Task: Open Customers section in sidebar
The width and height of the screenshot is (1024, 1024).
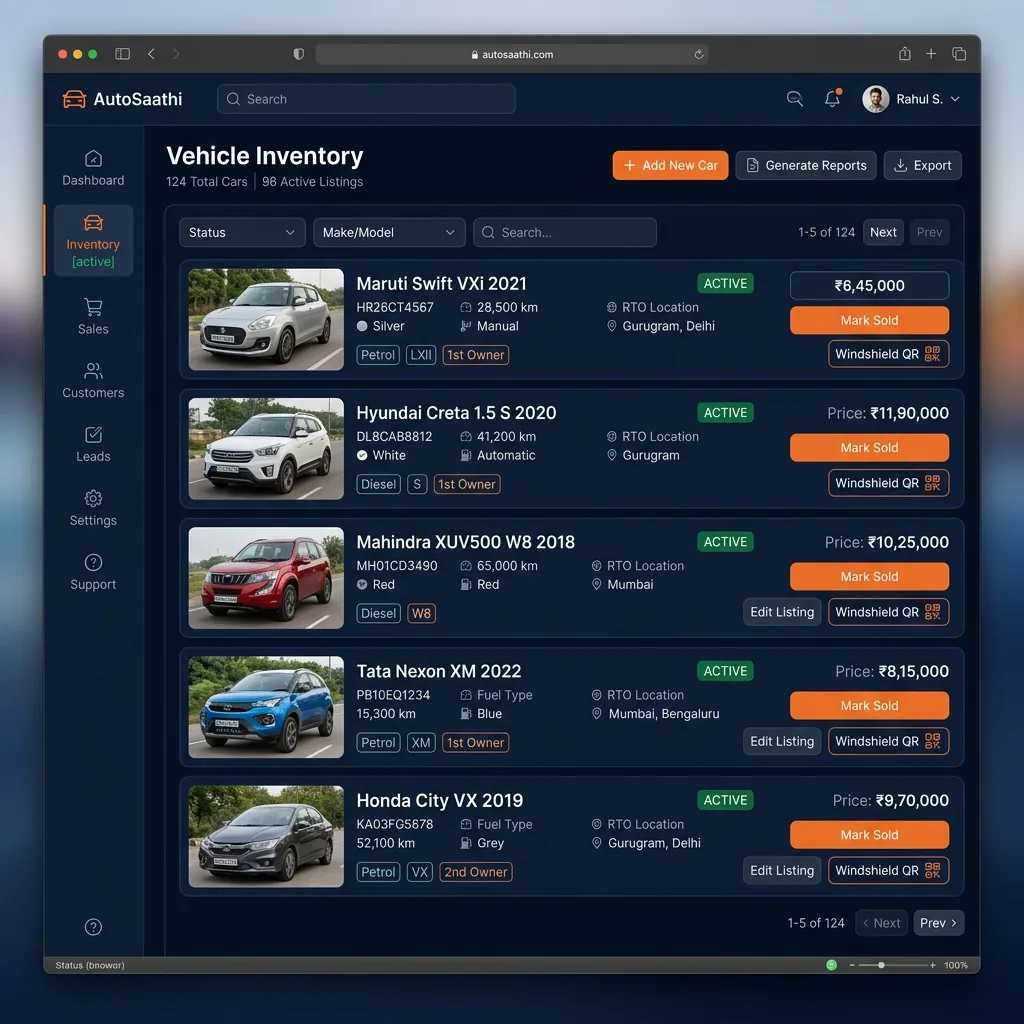Action: (93, 380)
